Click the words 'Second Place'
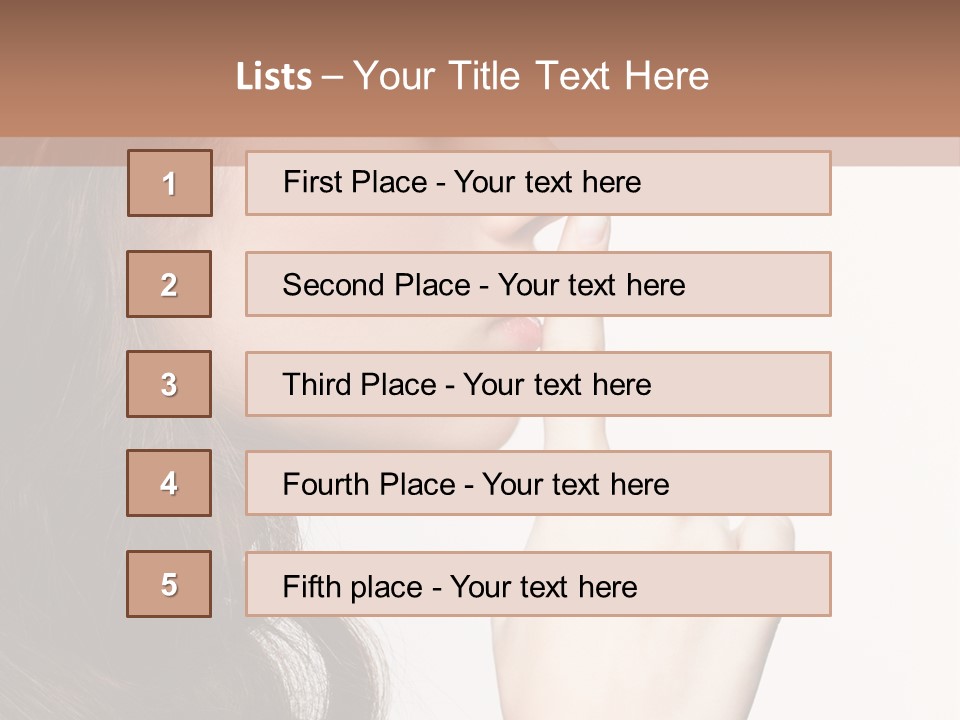This screenshot has width=960, height=720. click(x=375, y=285)
